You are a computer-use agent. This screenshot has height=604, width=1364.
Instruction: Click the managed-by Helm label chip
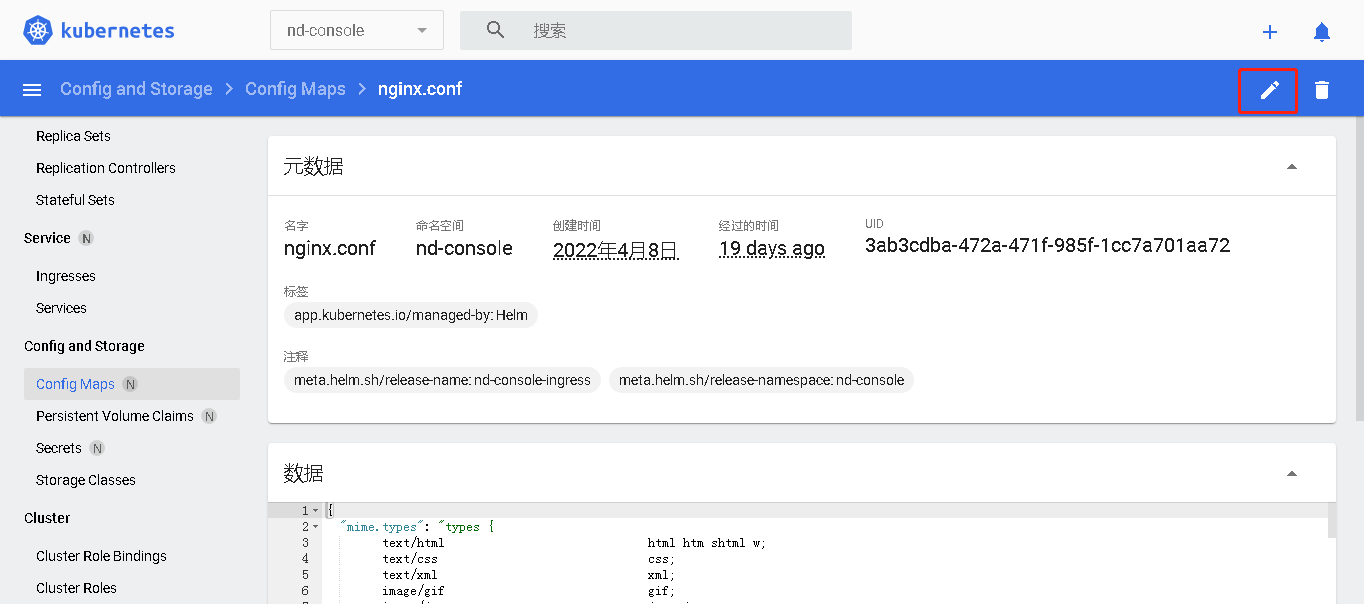coord(411,315)
